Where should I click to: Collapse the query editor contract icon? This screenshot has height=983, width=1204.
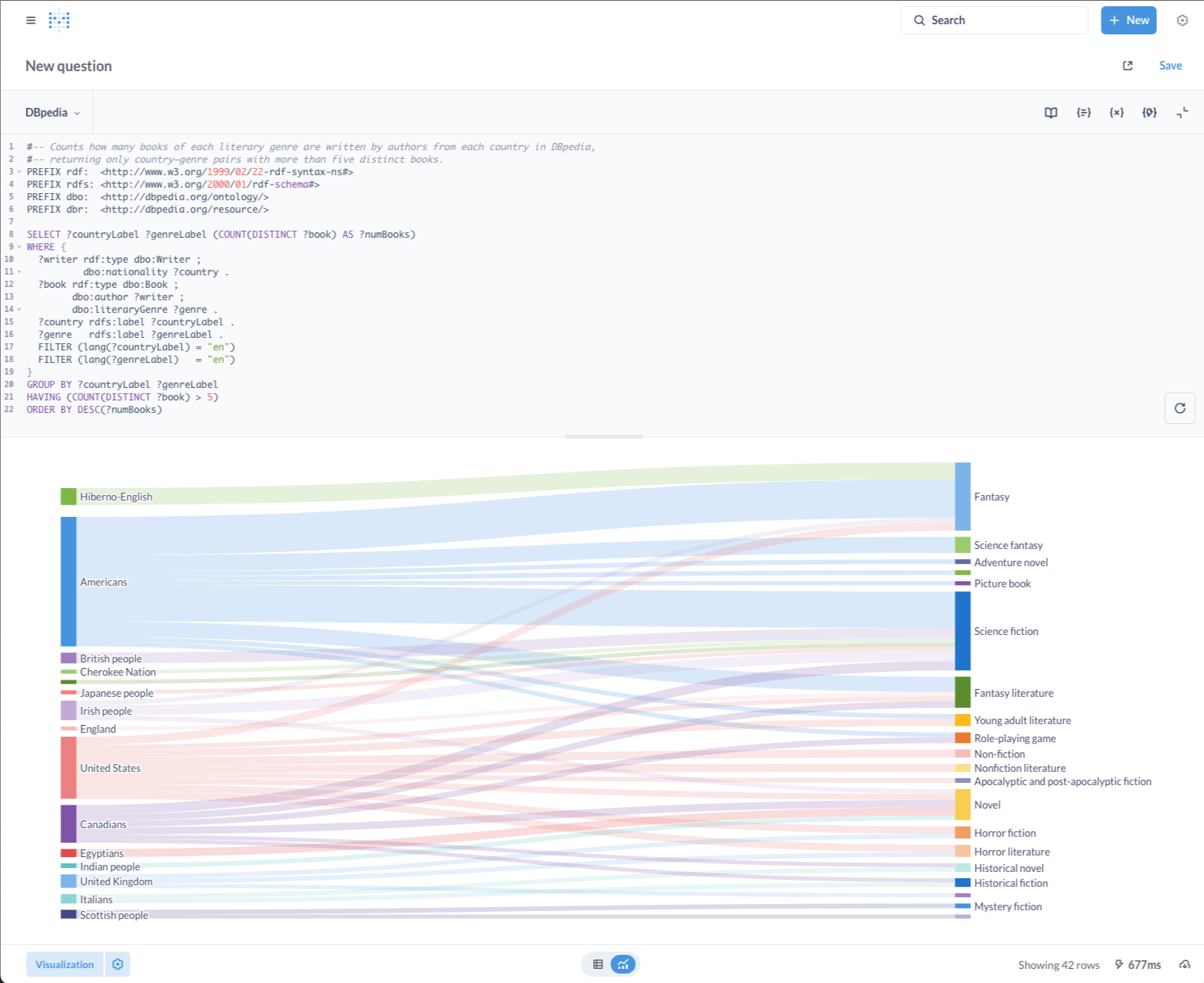(1182, 113)
